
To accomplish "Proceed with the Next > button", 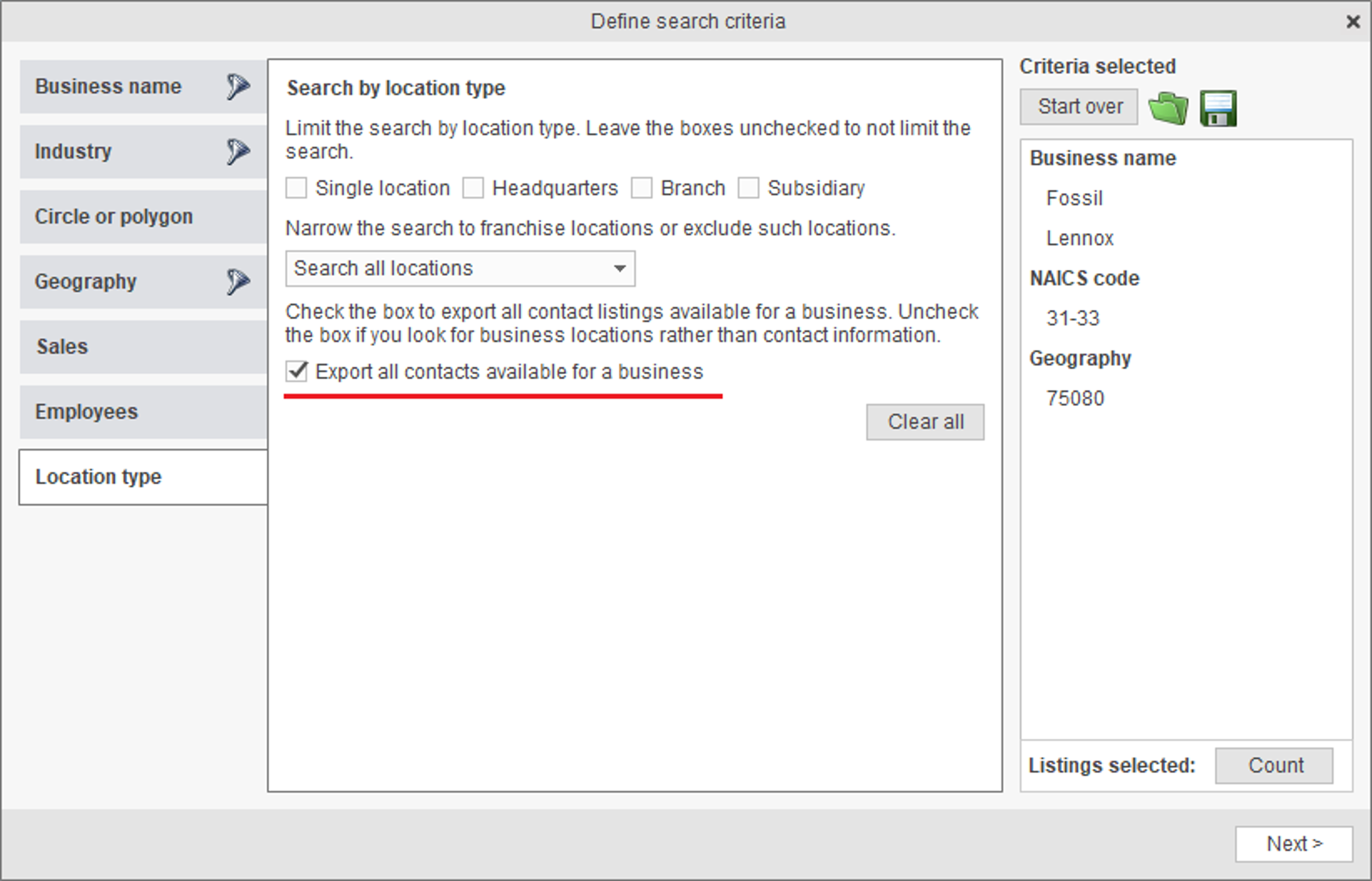I will (x=1294, y=844).
